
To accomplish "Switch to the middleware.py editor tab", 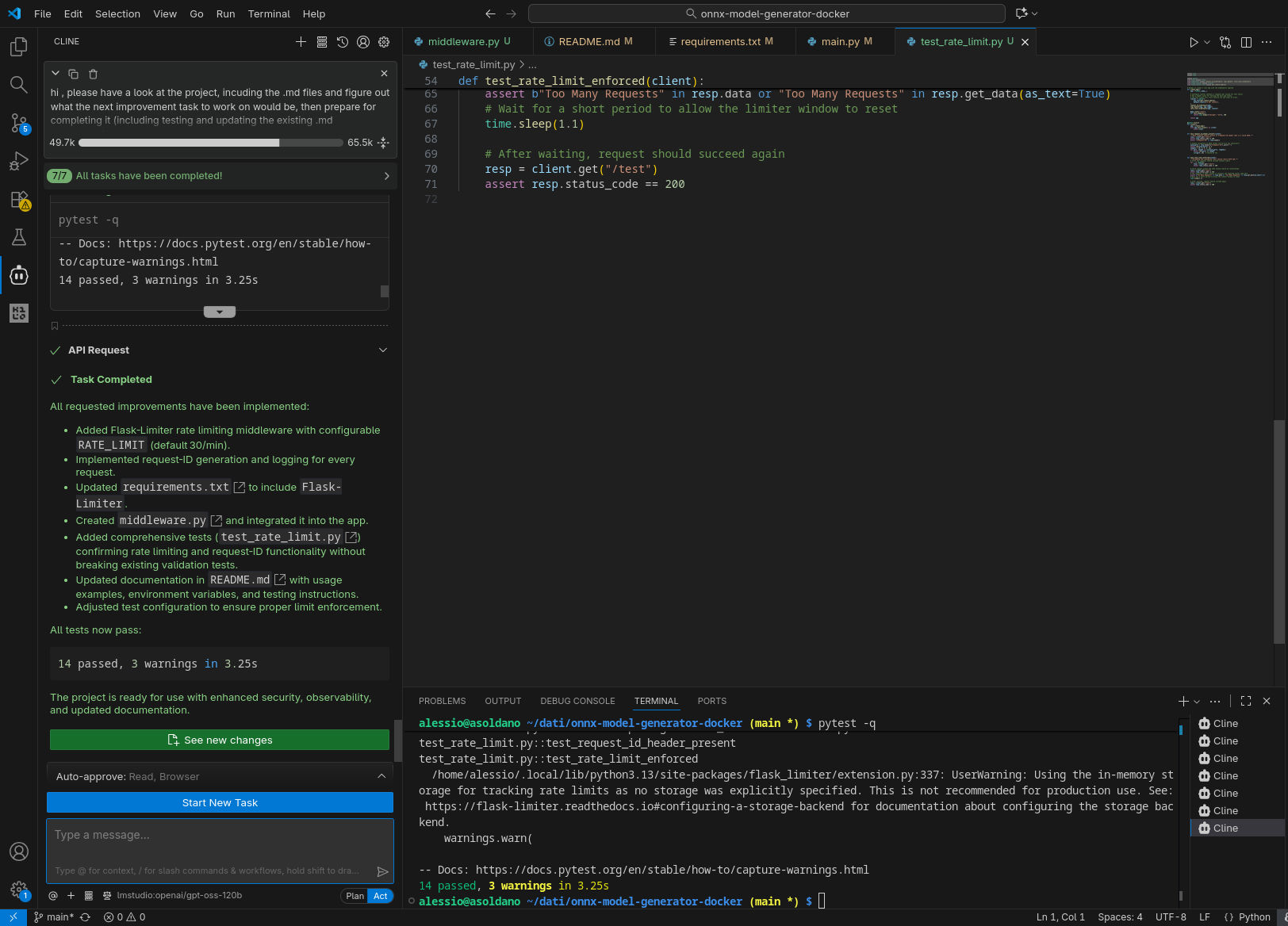I will click(463, 42).
